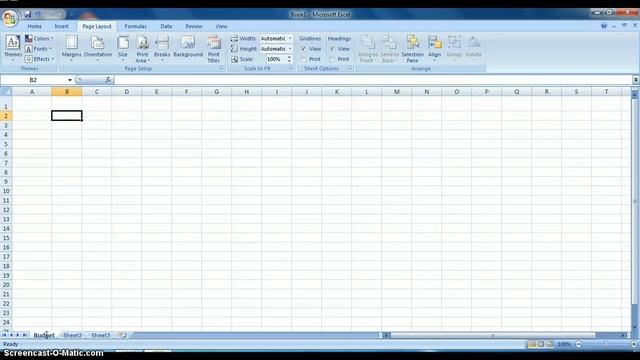Select the Budget sheet tab

pyautogui.click(x=44, y=335)
